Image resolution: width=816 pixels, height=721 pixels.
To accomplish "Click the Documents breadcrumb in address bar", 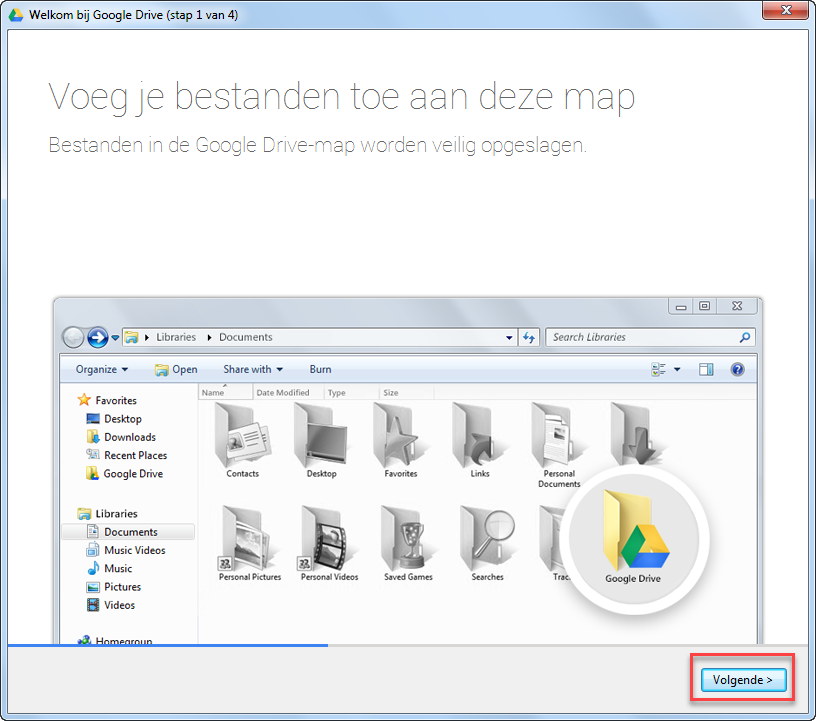I will 246,337.
